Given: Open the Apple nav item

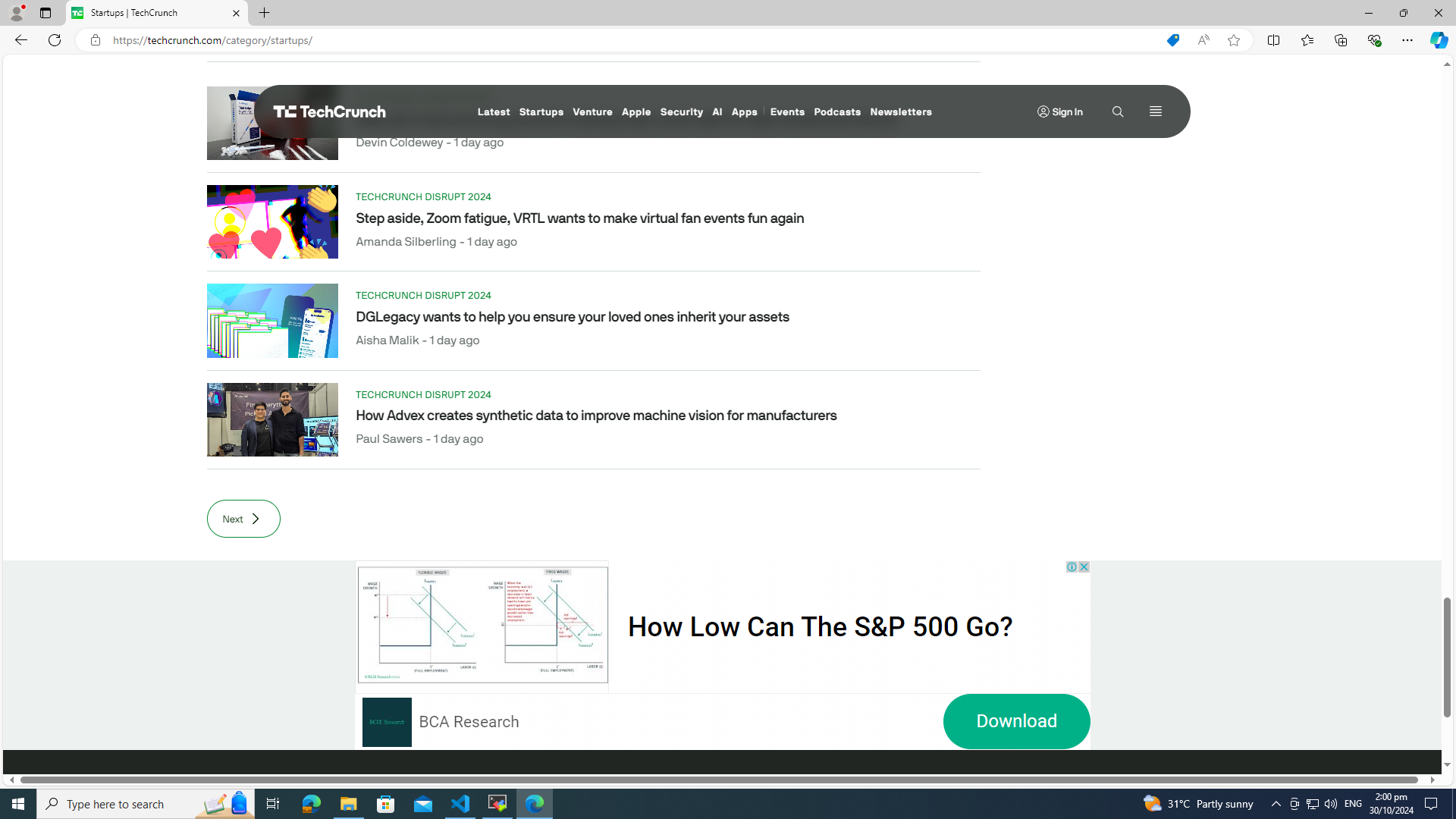Looking at the screenshot, I should click(x=635, y=111).
